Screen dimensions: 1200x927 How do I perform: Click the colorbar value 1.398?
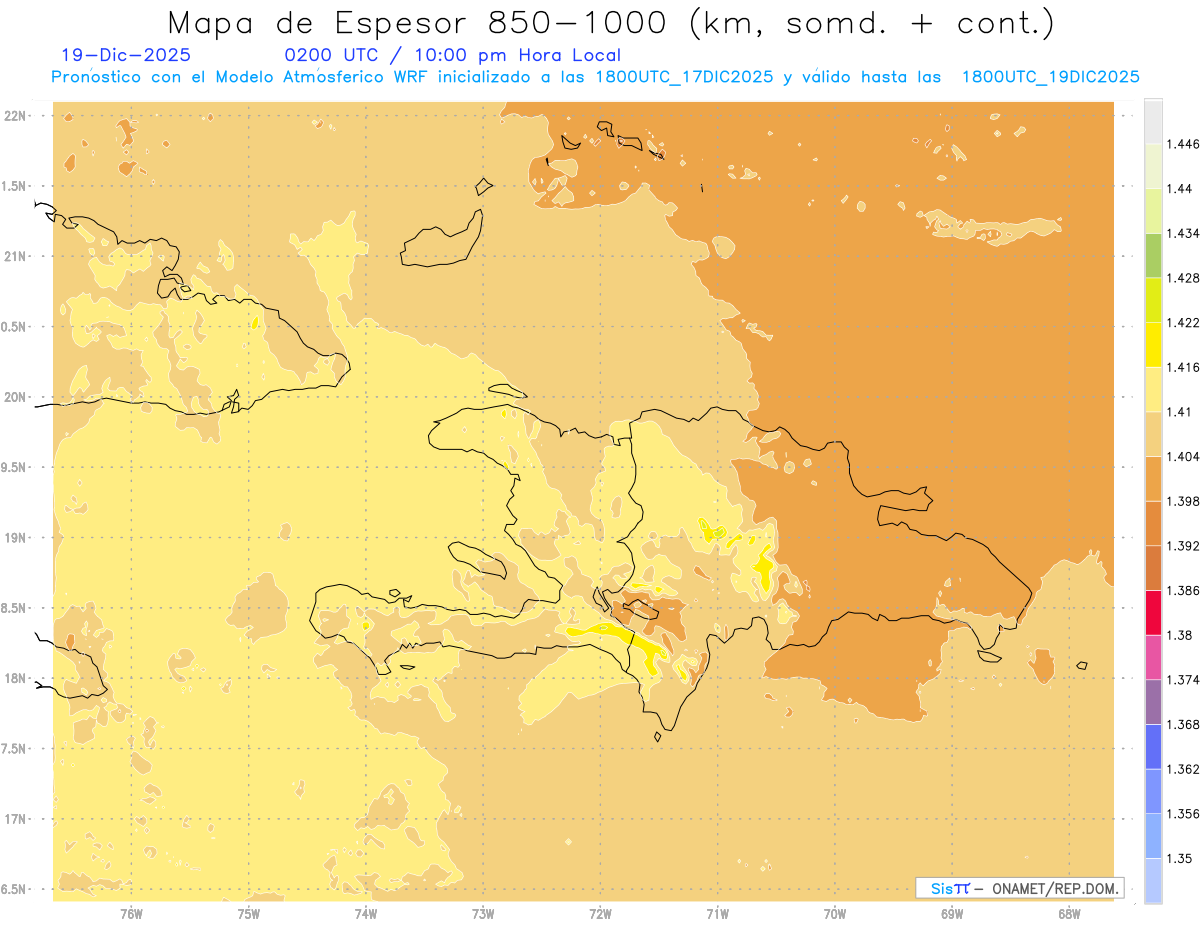(x=1183, y=501)
